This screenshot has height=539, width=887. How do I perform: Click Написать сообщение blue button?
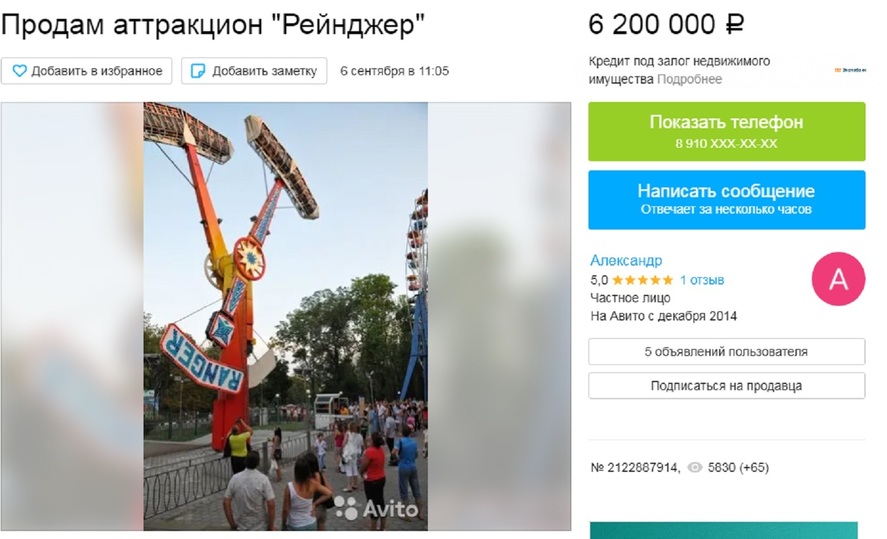[726, 200]
